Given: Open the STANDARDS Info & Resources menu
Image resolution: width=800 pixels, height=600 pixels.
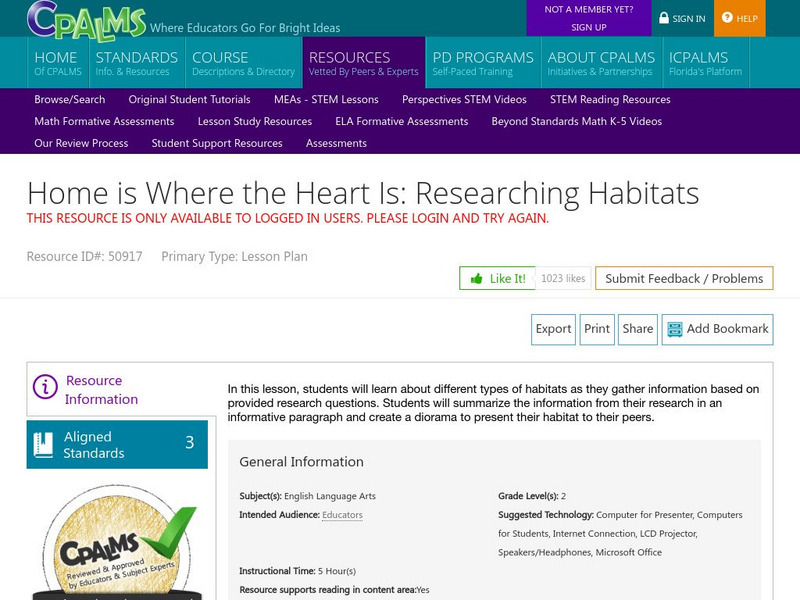Looking at the screenshot, I should click(x=137, y=63).
